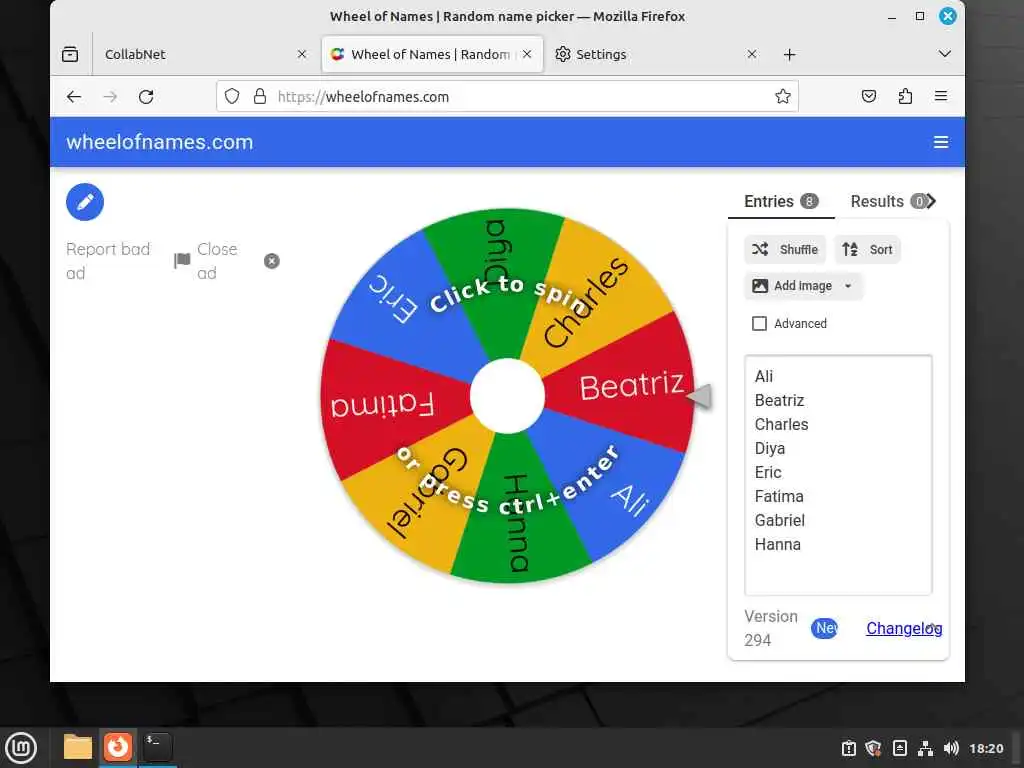Close the ad with the X icon

(x=272, y=261)
